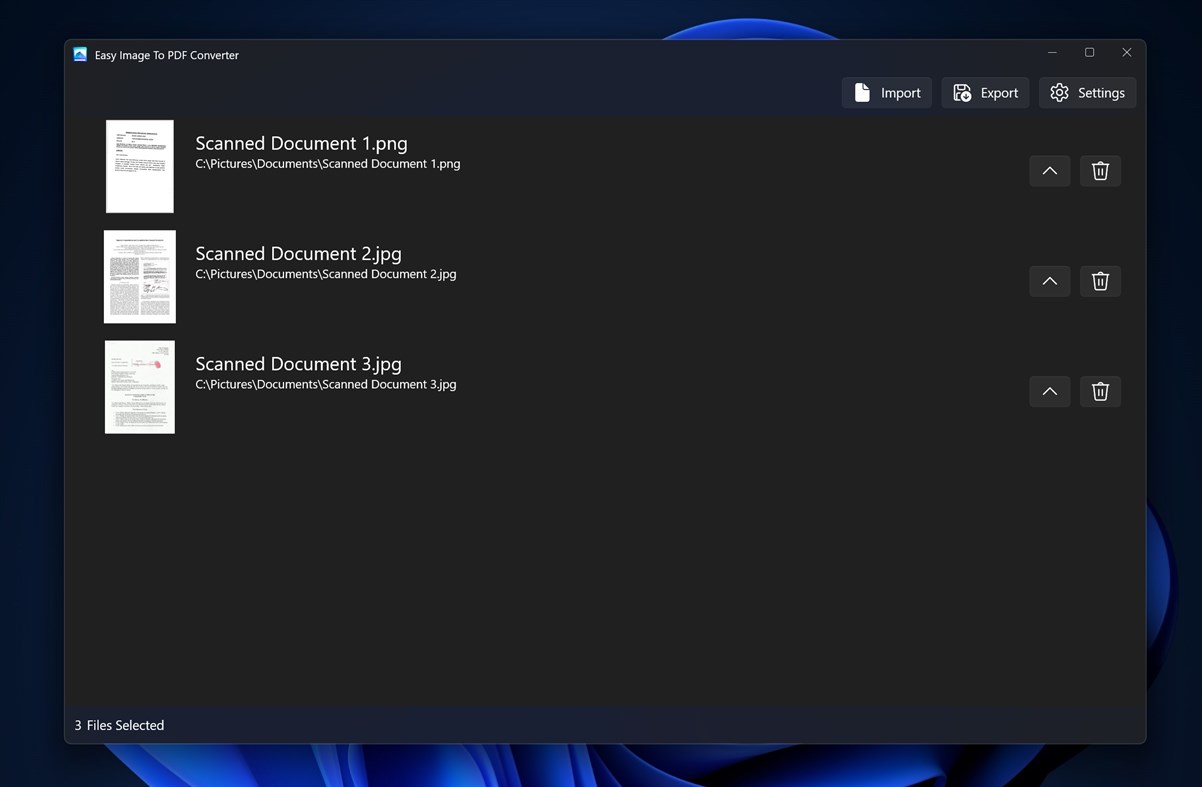Image resolution: width=1202 pixels, height=787 pixels.
Task: Remove Scanned Document 2.jpg with trash icon
Action: click(x=1100, y=281)
